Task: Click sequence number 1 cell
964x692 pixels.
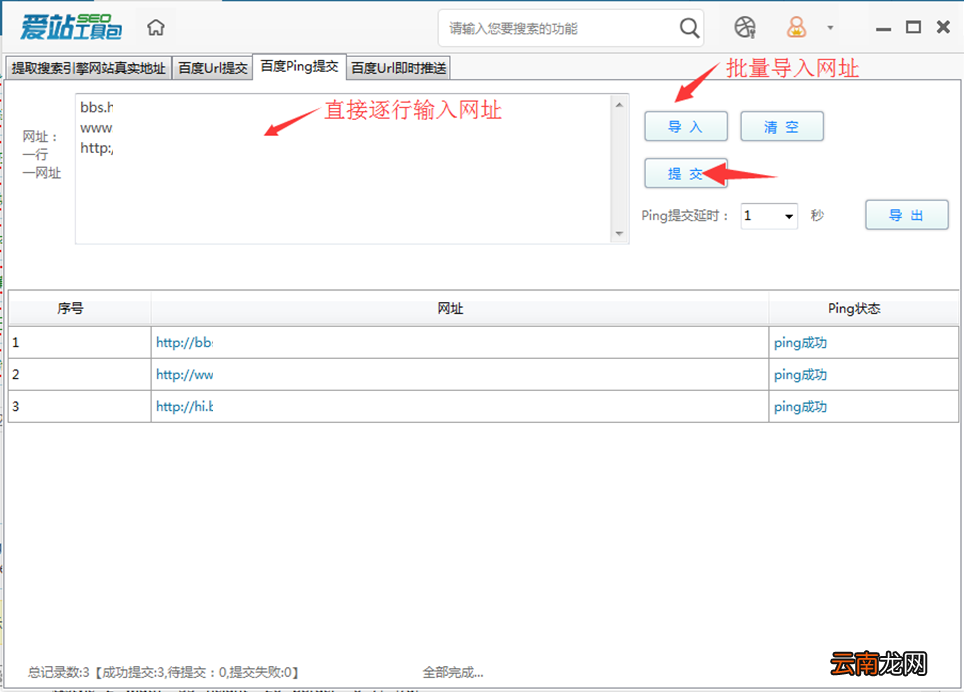Action: (x=80, y=342)
